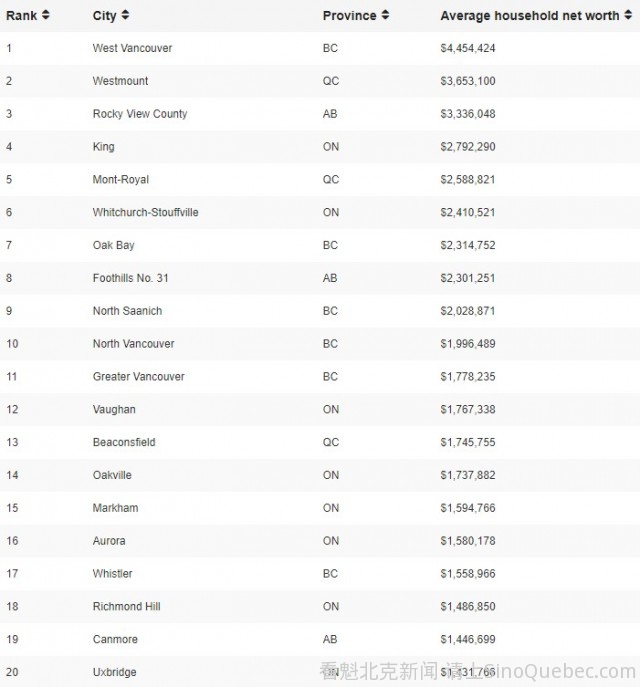Select Beaconsfield in the city list

(124, 442)
